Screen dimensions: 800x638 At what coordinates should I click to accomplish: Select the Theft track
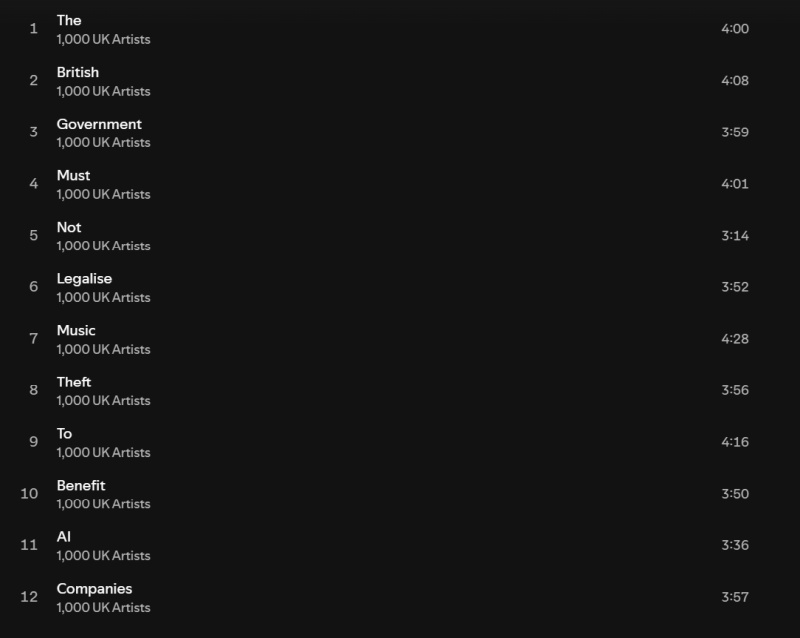74,382
